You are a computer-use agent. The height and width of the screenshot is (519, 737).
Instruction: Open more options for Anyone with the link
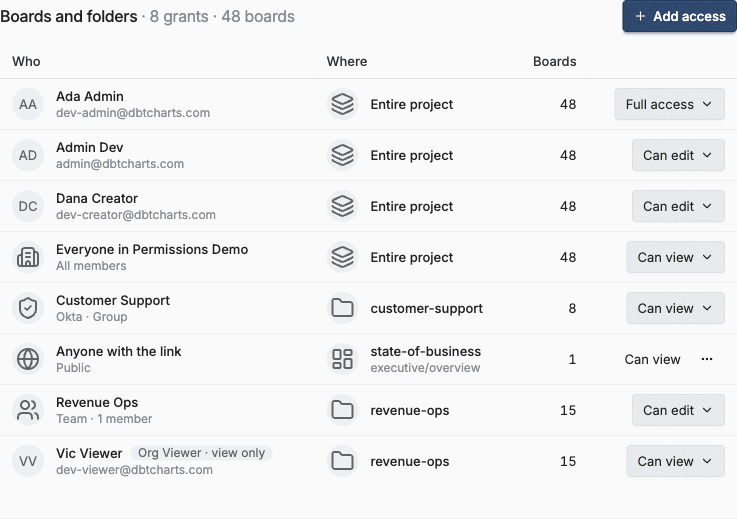click(706, 359)
